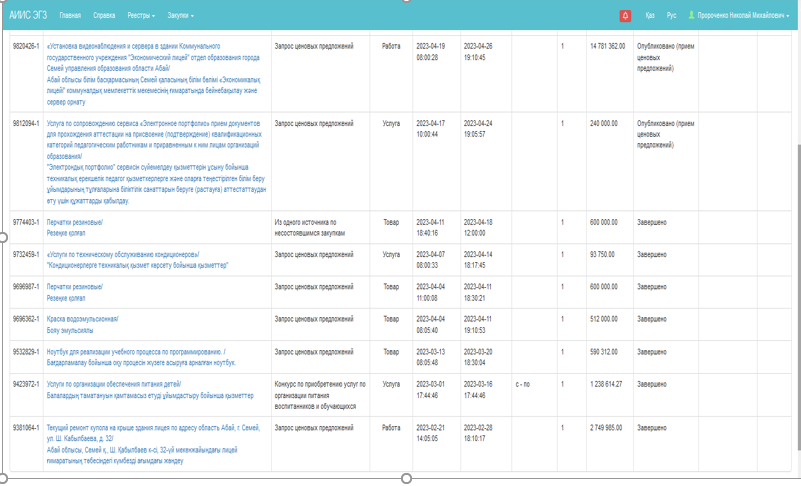This screenshot has width=801, height=486.
Task: Click the amount 240 000.00
Action: (x=604, y=123)
